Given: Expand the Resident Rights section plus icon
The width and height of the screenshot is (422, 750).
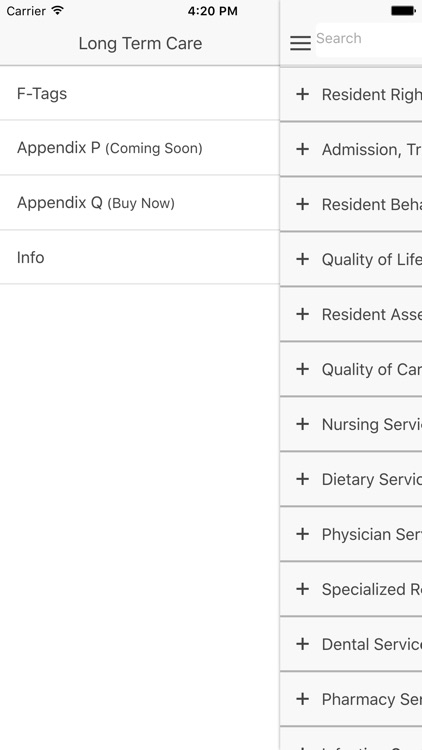Looking at the screenshot, I should tap(302, 94).
